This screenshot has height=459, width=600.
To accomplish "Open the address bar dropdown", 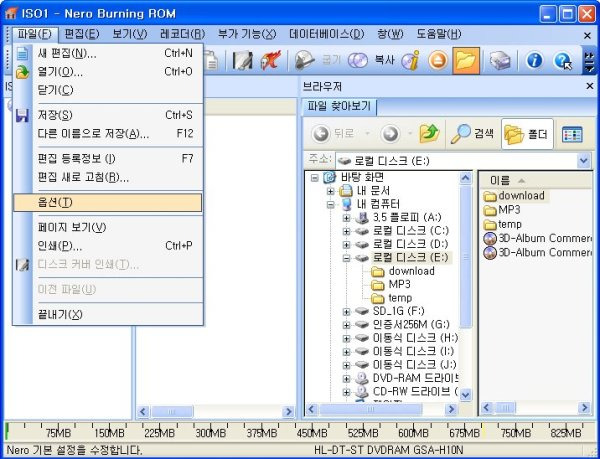I will 584,161.
